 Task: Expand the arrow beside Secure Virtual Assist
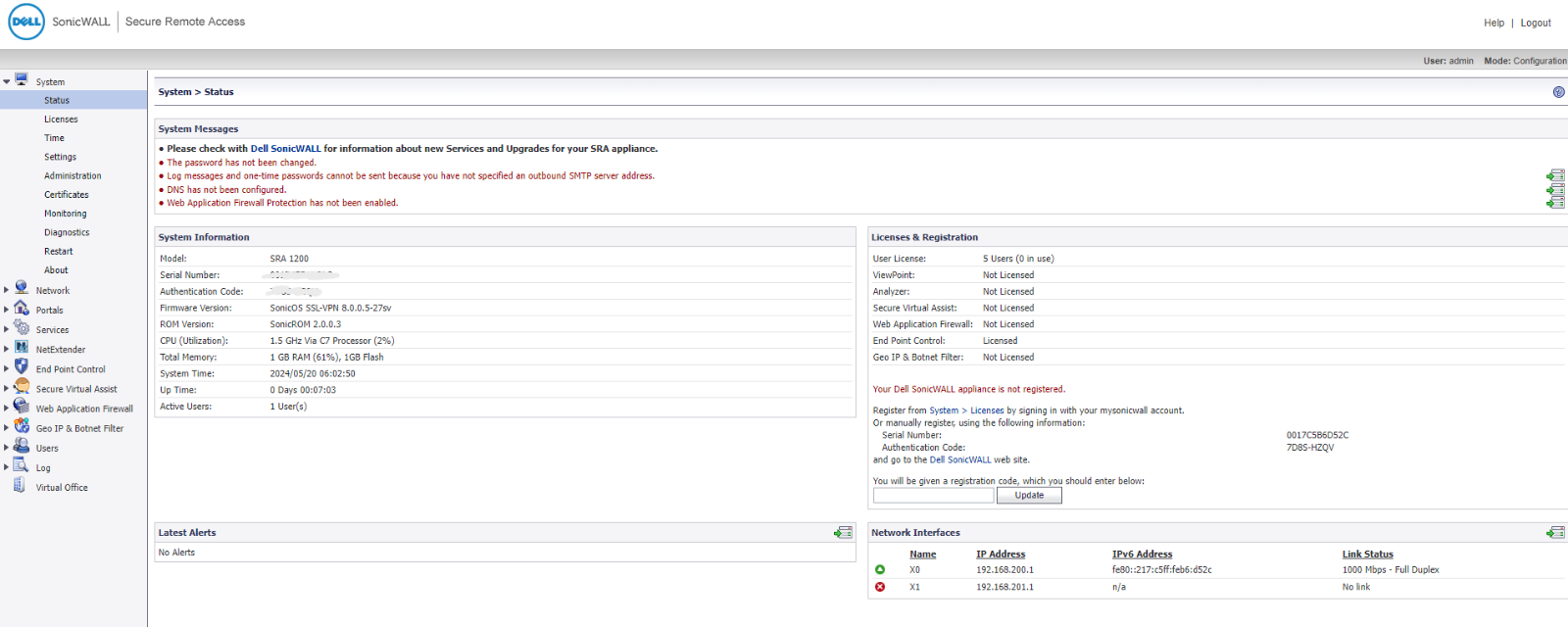pyautogui.click(x=7, y=388)
